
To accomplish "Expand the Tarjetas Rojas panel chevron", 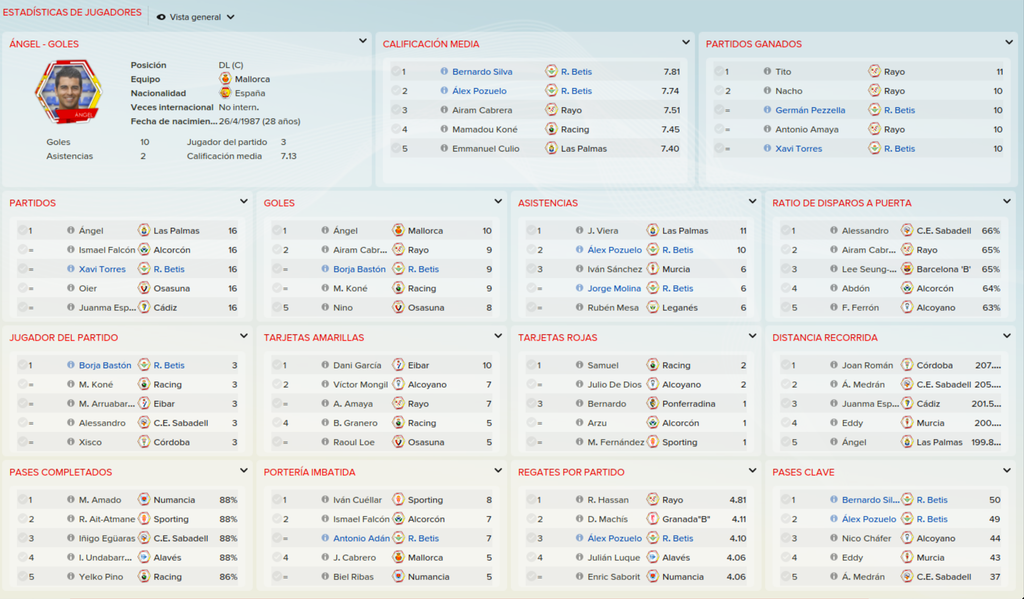I will pyautogui.click(x=752, y=336).
